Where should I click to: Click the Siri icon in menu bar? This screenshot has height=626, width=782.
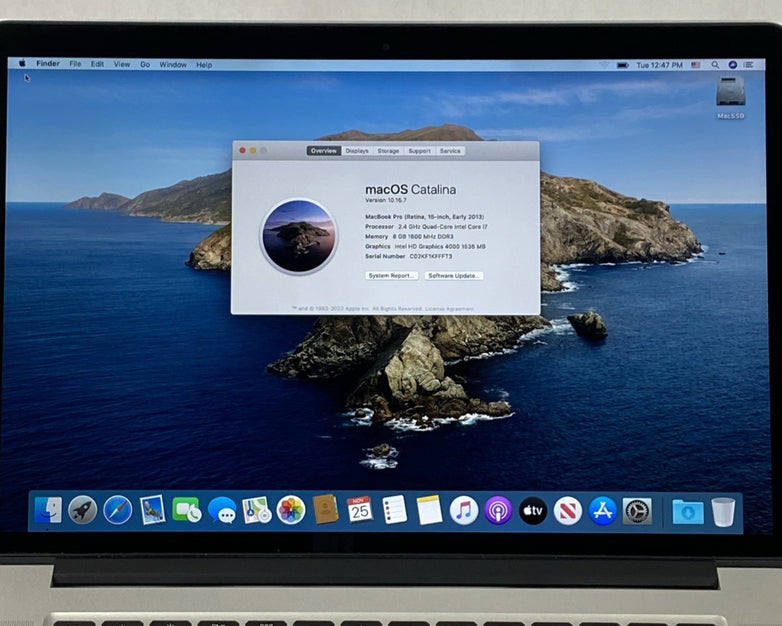coord(732,65)
